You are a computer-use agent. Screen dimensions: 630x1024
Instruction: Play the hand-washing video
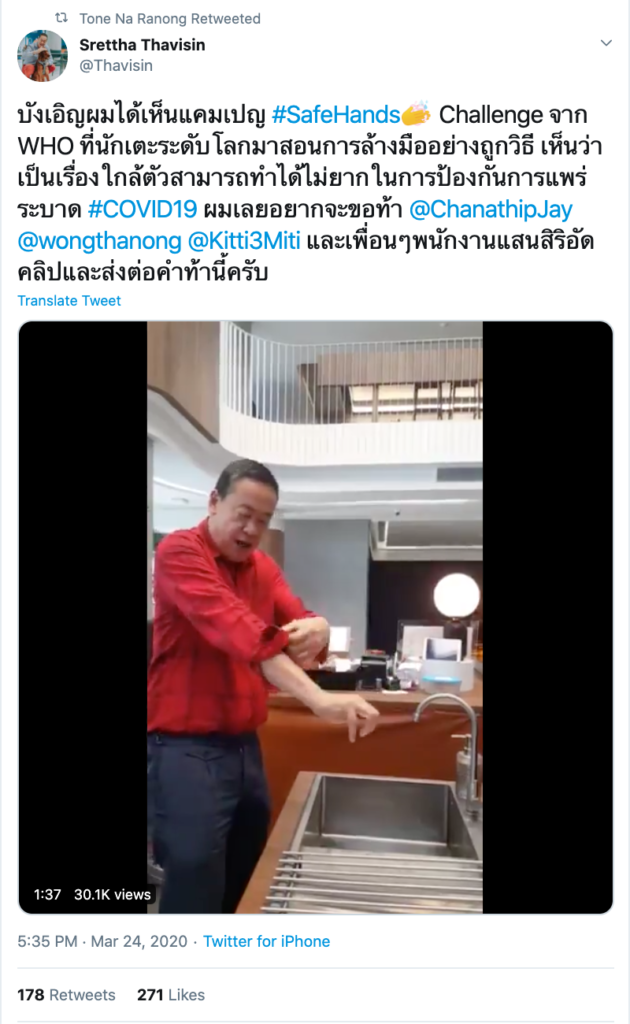[x=315, y=617]
